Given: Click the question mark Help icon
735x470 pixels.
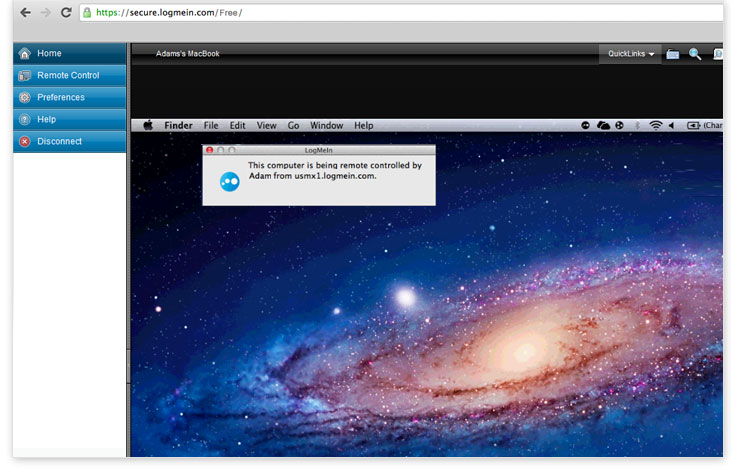Looking at the screenshot, I should tap(24, 119).
